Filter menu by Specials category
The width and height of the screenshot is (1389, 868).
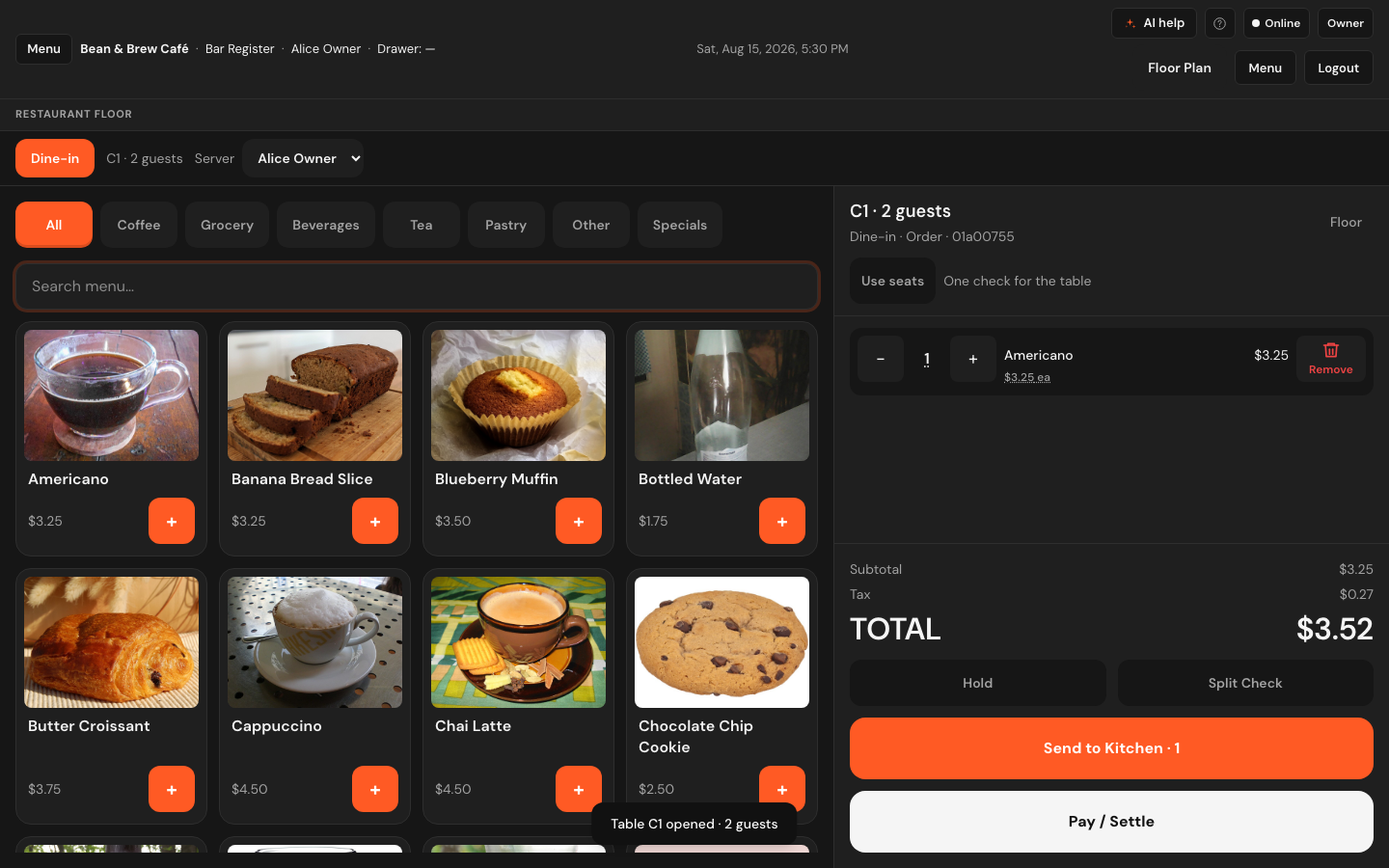tap(680, 225)
